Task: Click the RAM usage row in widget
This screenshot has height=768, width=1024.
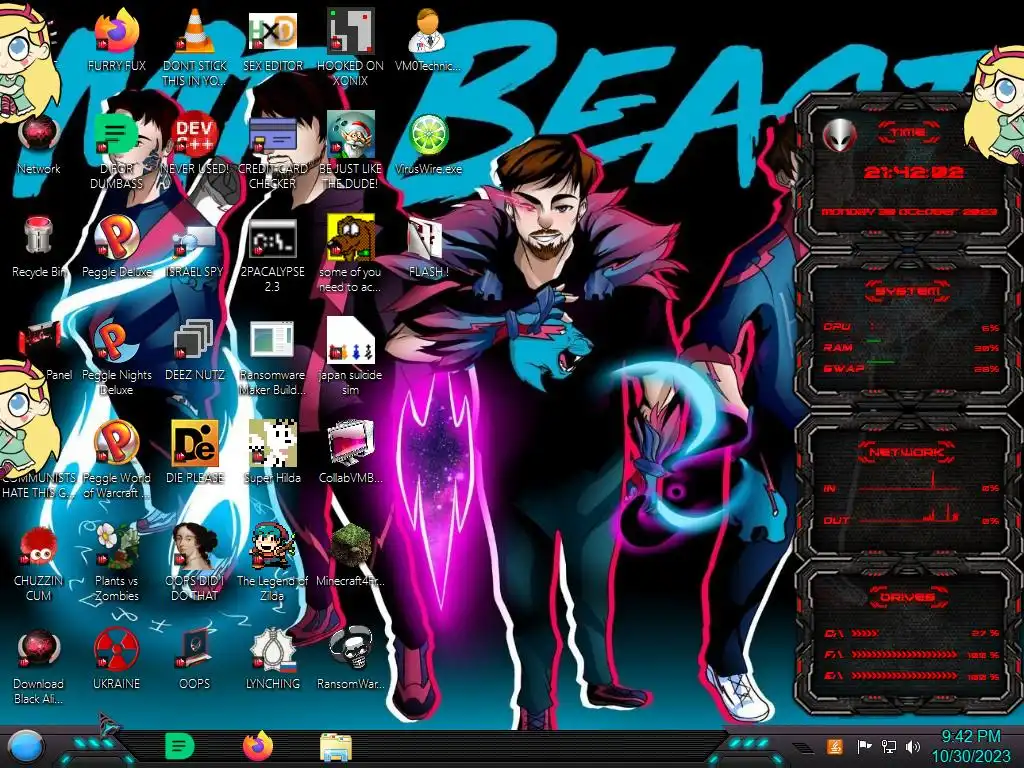Action: (912, 347)
